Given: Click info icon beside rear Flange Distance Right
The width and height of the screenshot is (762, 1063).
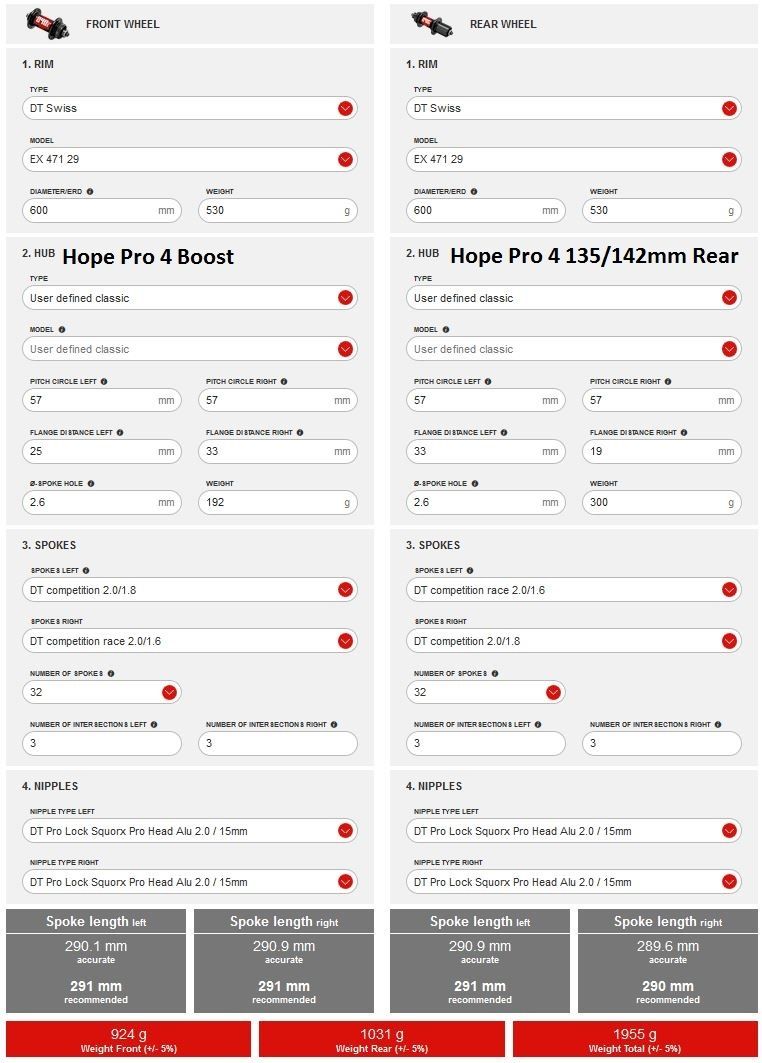Looking at the screenshot, I should (684, 433).
